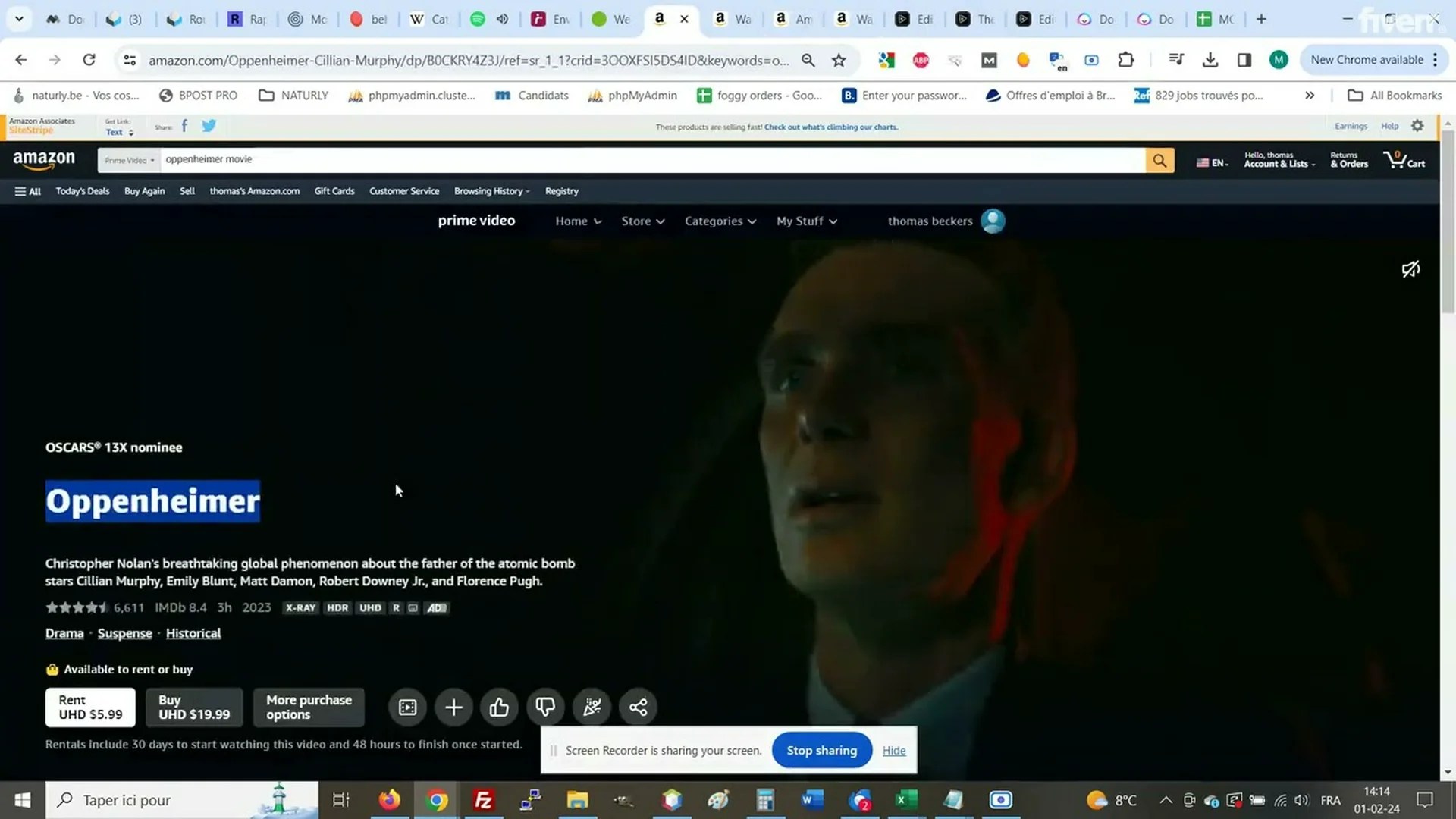Toggle Chrome side panel icon
Image resolution: width=1456 pixels, height=819 pixels.
point(1244,60)
